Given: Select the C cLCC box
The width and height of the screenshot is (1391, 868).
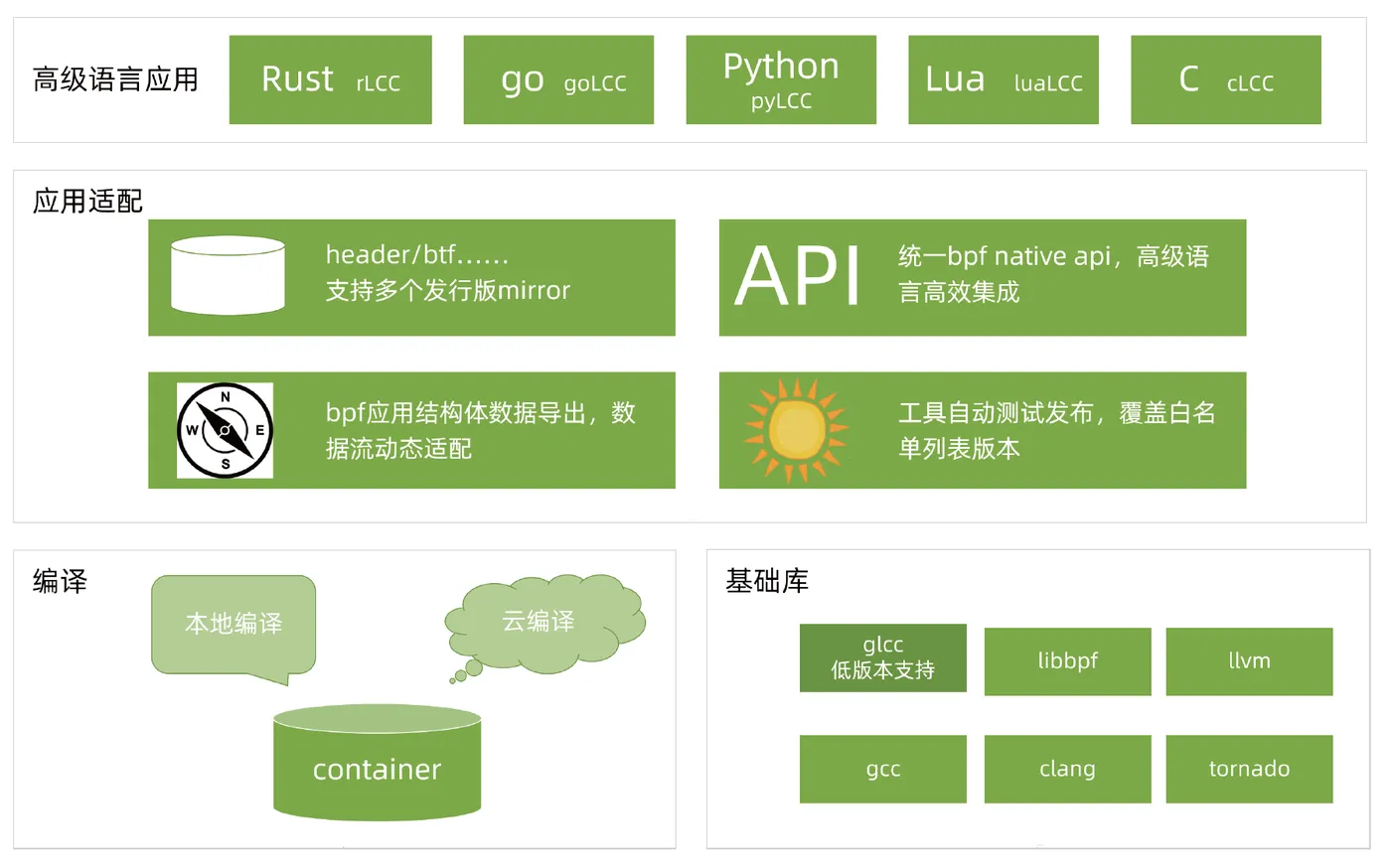Looking at the screenshot, I should click(1226, 79).
